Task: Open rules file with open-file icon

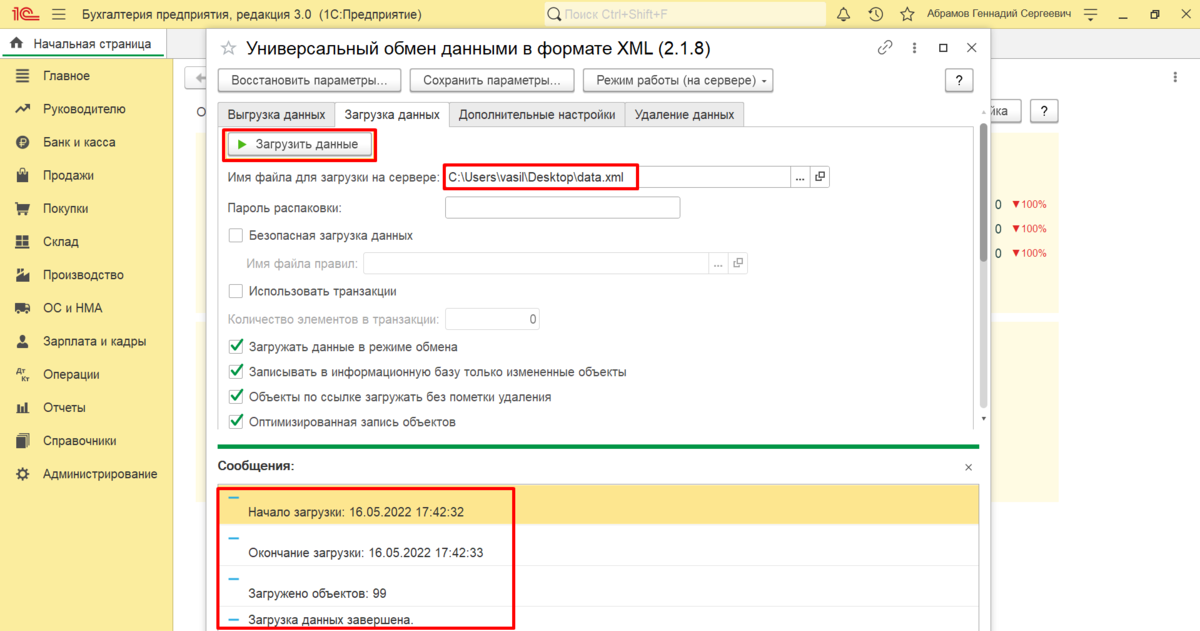Action: (x=738, y=263)
